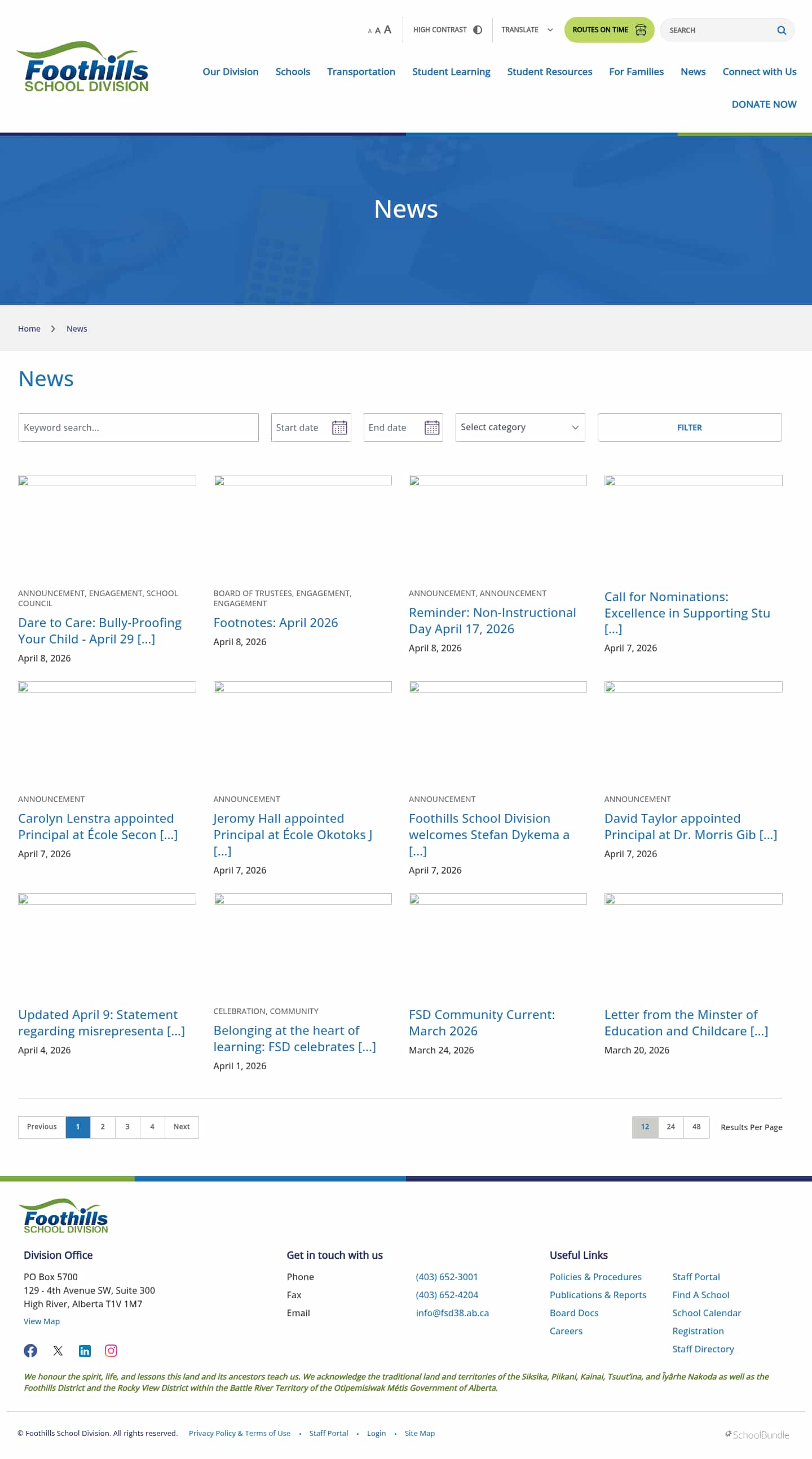This screenshot has height=1459, width=812.
Task: Click the Foothills School Division header logo
Action: coord(83,67)
